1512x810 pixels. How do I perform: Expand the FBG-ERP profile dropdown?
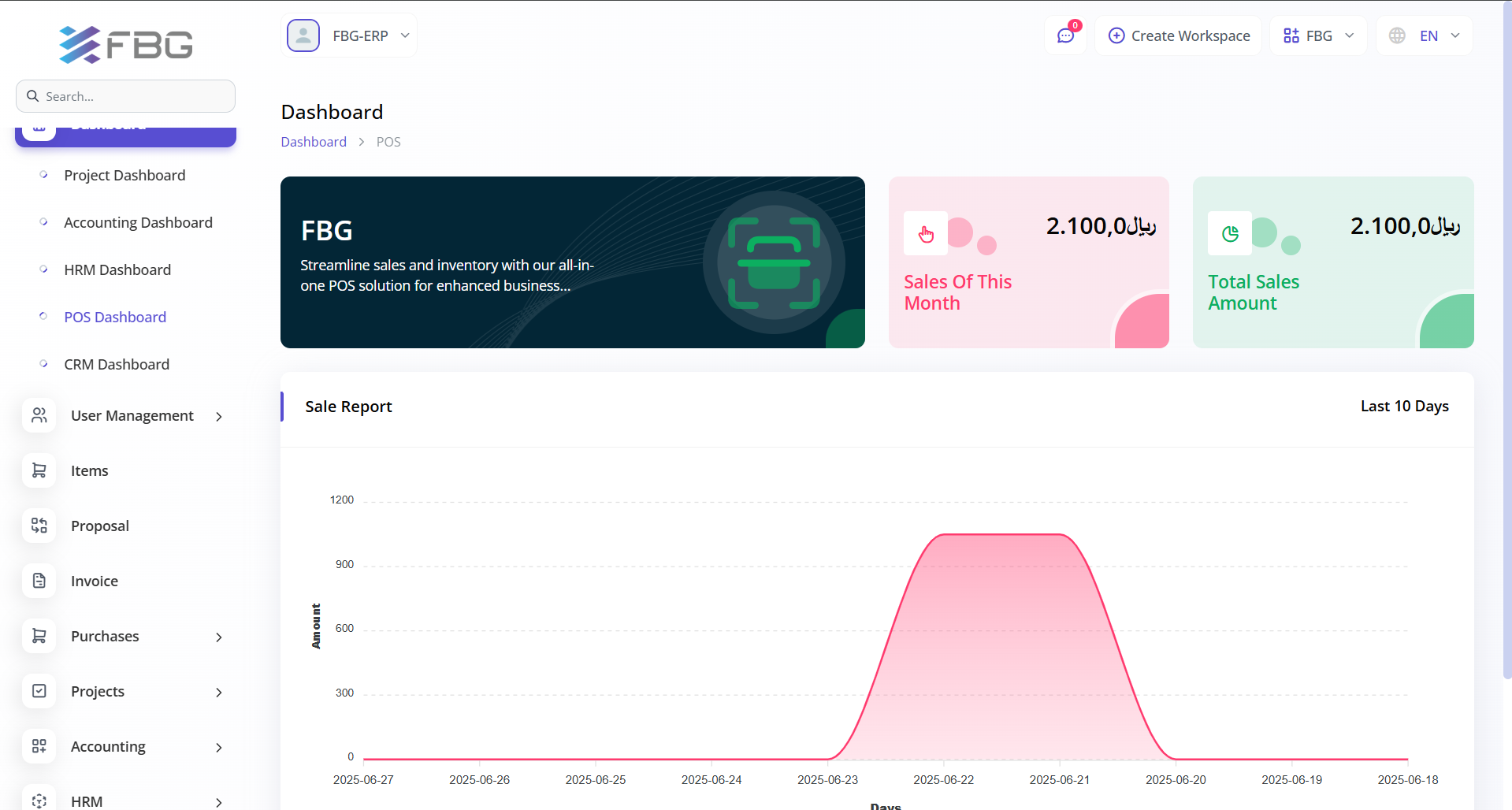click(x=405, y=35)
